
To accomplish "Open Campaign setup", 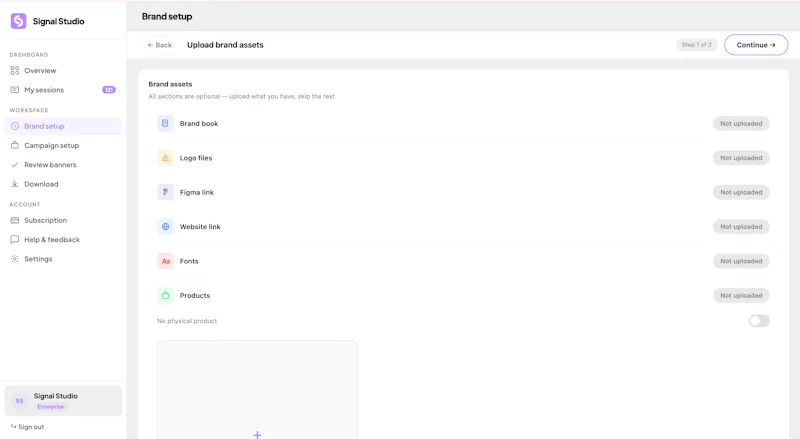I will click(63, 145).
